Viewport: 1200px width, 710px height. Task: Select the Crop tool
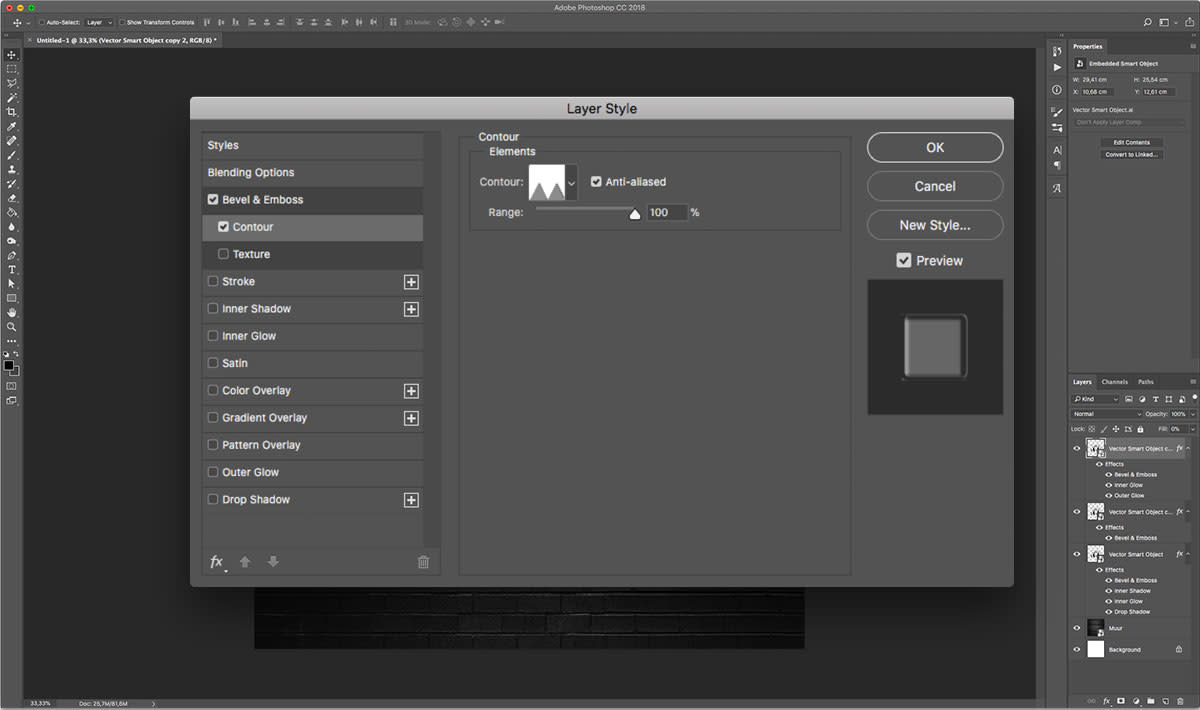(12, 111)
